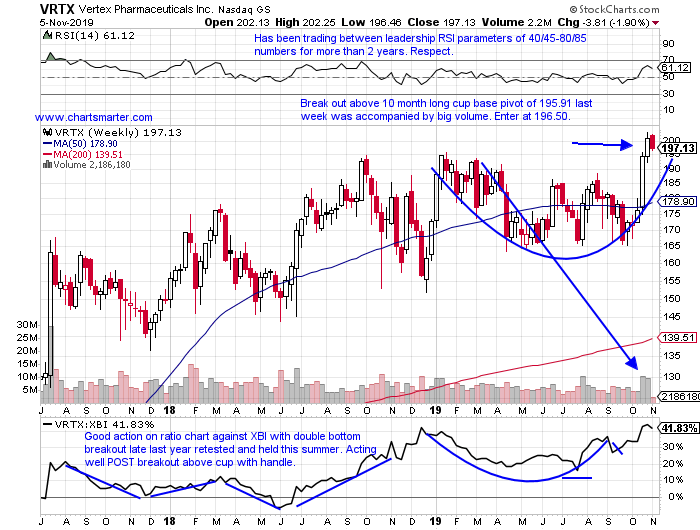Click the 197.13 current price label
The height and width of the screenshot is (530, 700).
coord(677,147)
